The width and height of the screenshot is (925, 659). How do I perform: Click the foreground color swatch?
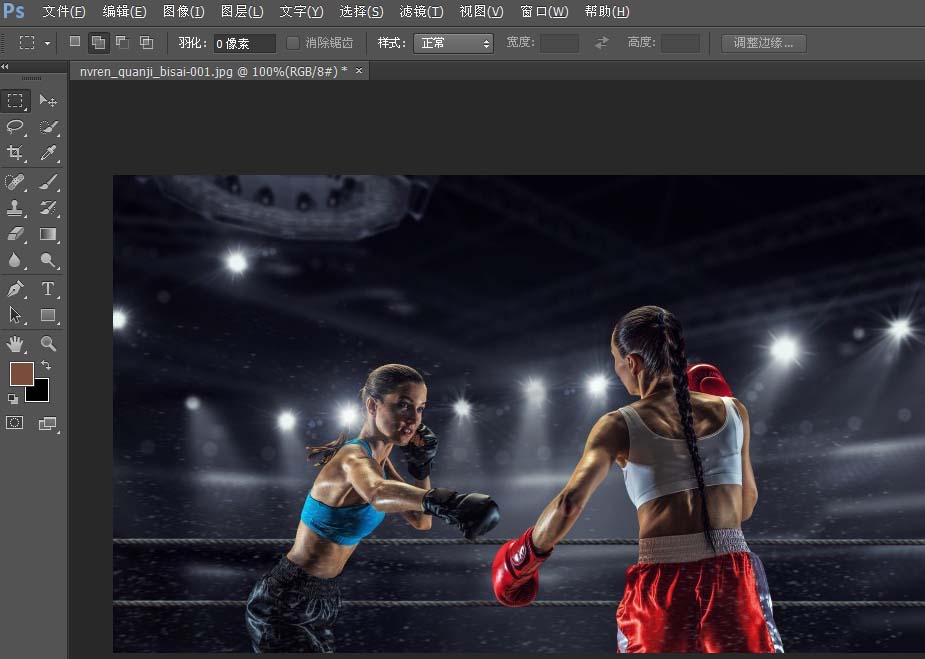tap(22, 374)
